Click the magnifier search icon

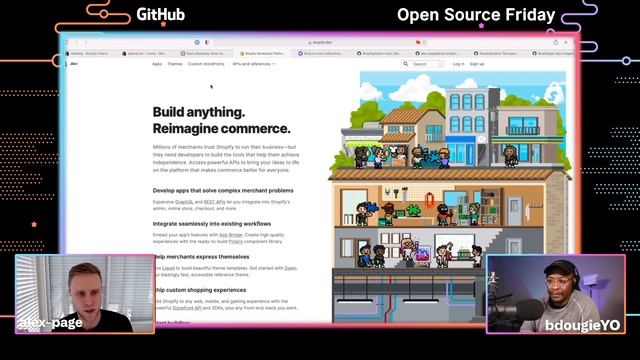tap(405, 64)
